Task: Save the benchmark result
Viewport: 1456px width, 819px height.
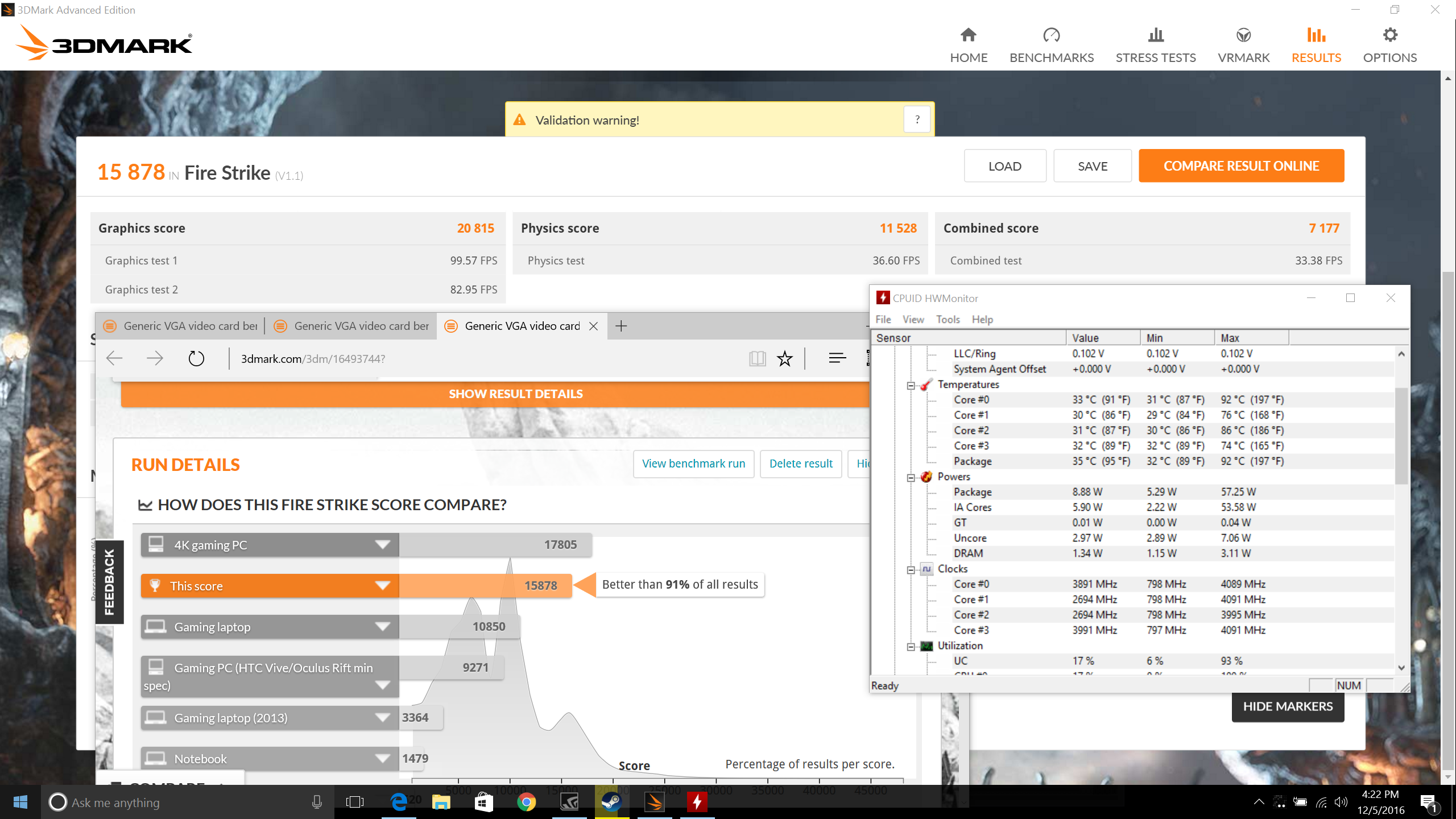Action: [1092, 166]
